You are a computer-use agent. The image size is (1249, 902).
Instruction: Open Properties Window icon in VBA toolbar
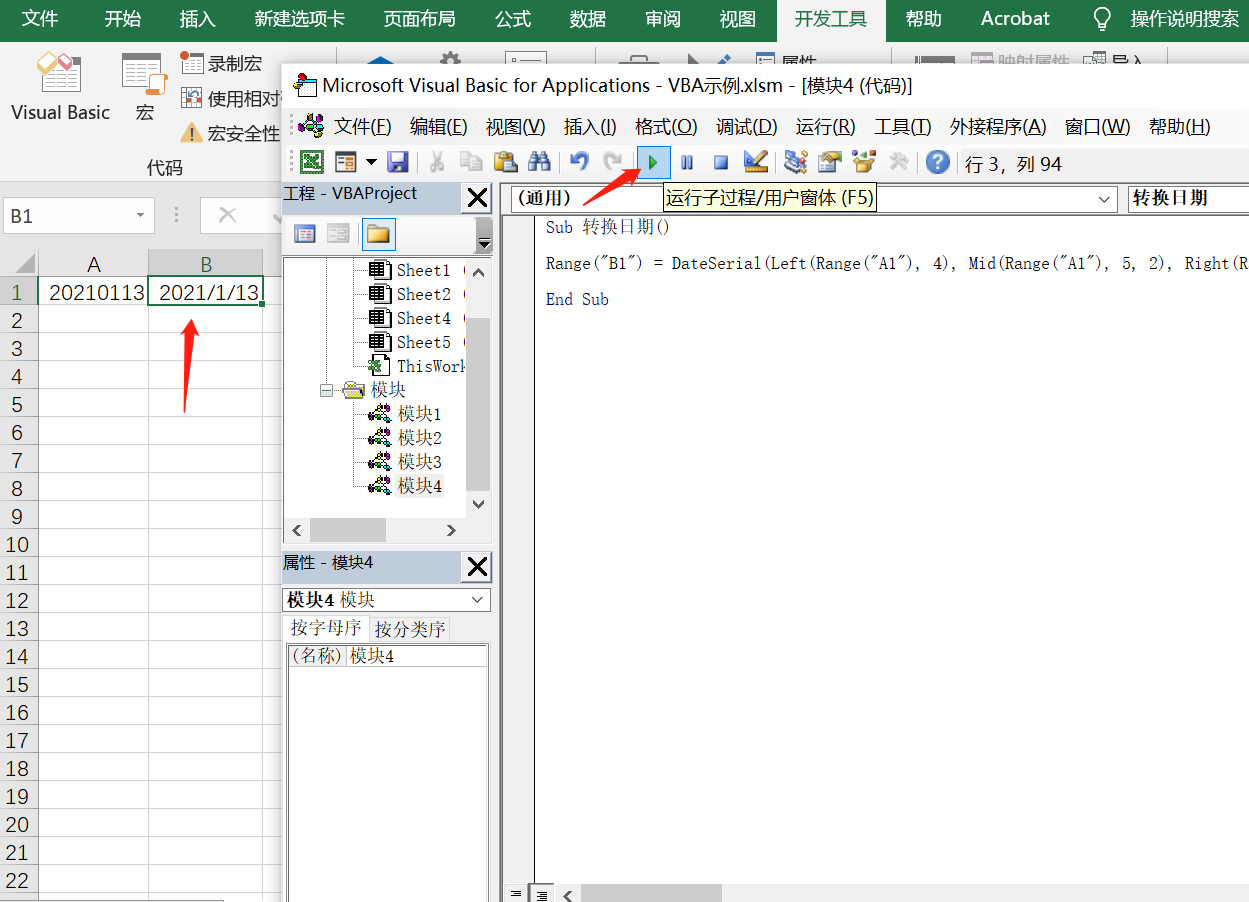[830, 162]
